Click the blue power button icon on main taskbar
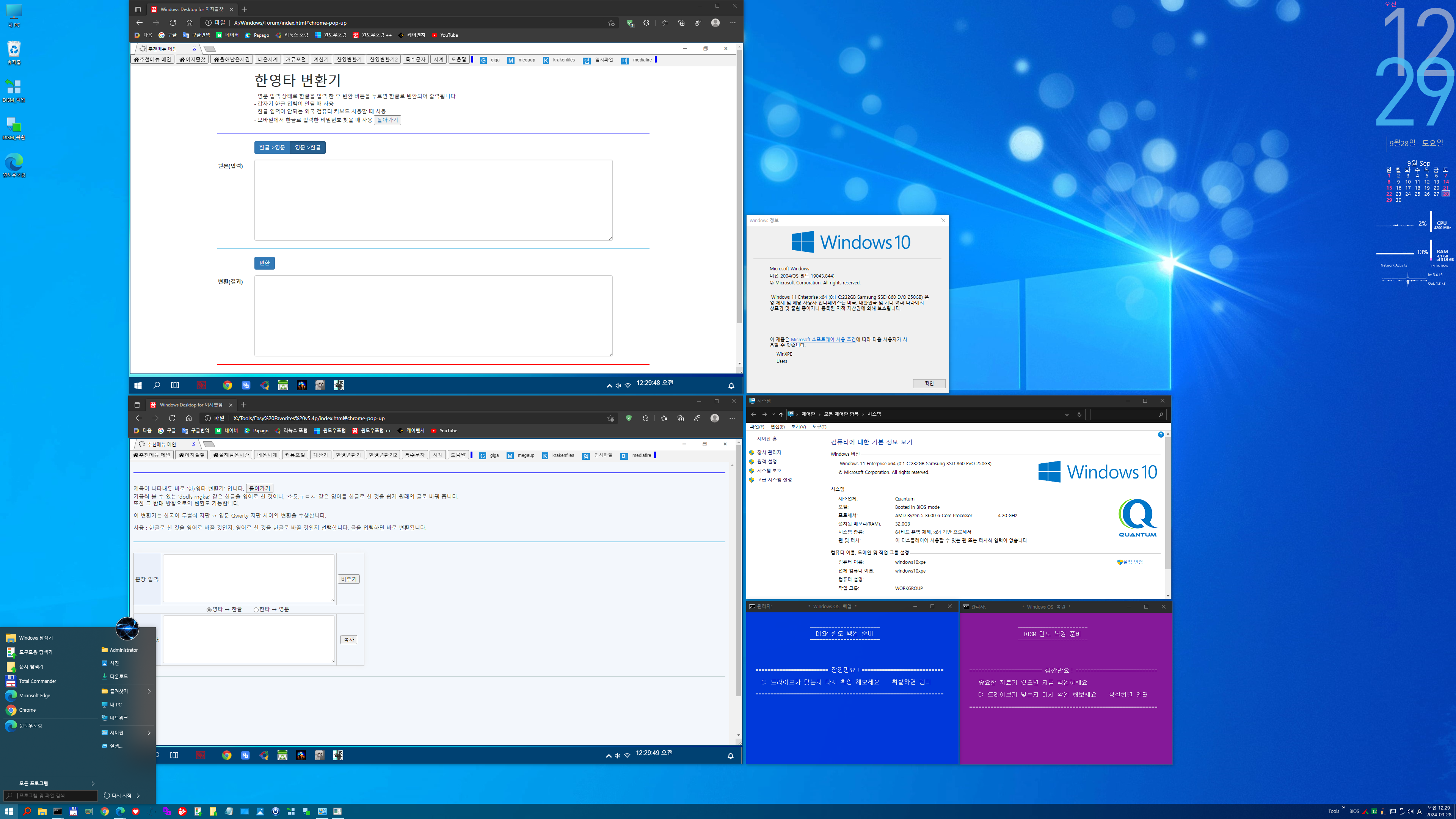The width and height of the screenshot is (1456, 819). (x=275, y=811)
